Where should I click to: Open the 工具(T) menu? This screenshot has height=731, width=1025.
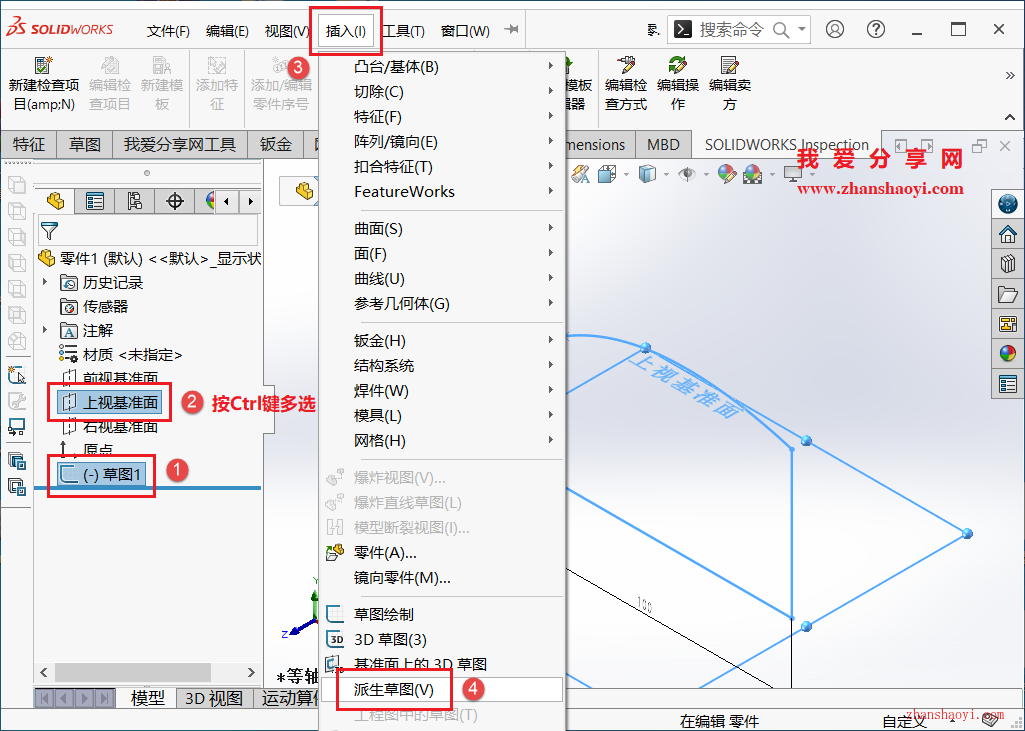[403, 31]
